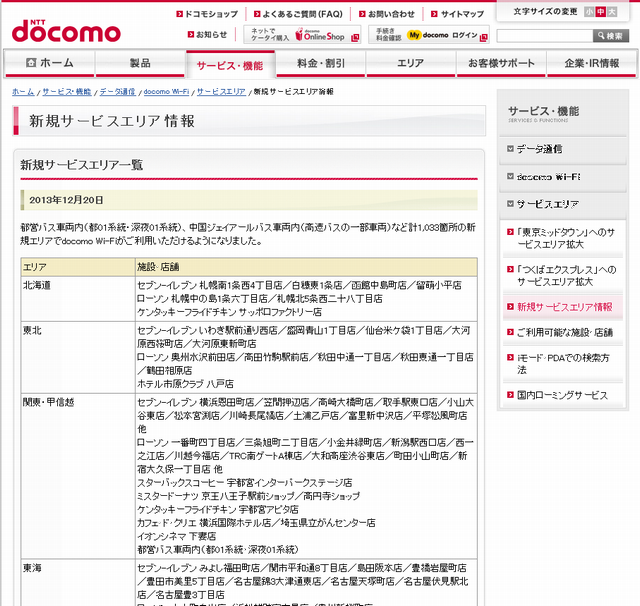Open the 製品 tab
The height and width of the screenshot is (606, 640).
click(140, 63)
